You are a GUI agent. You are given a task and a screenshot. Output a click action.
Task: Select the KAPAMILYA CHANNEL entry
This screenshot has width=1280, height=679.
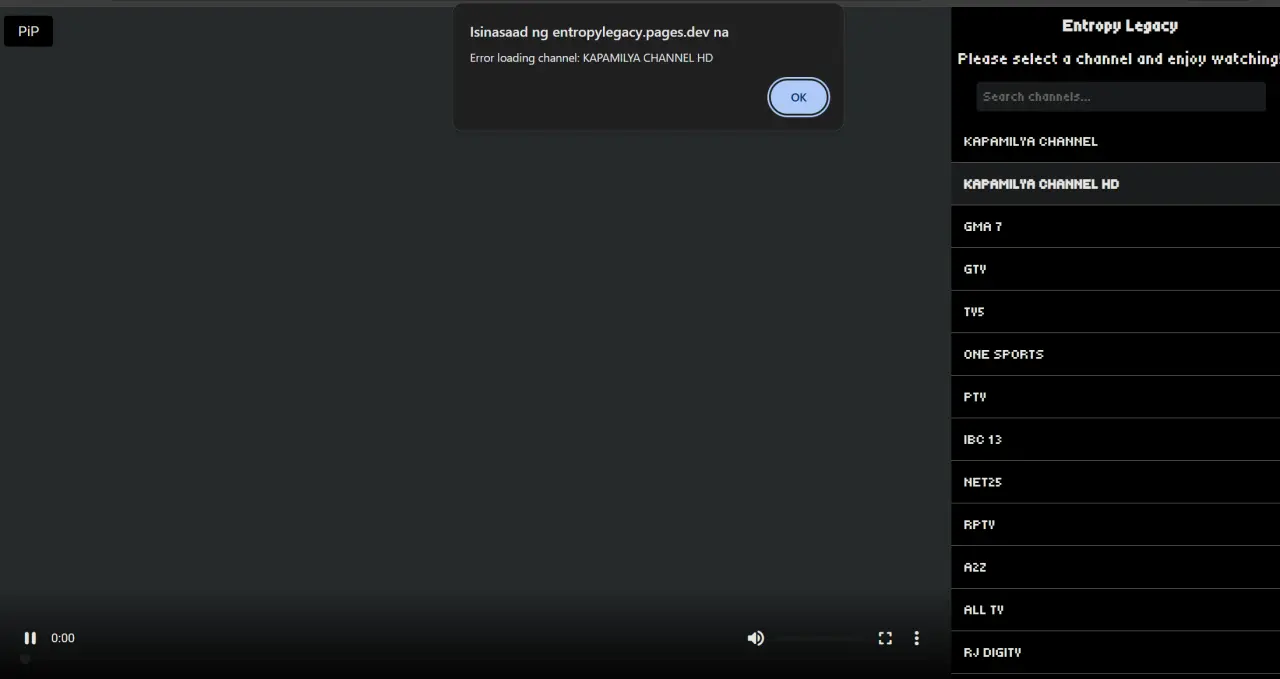[1115, 141]
